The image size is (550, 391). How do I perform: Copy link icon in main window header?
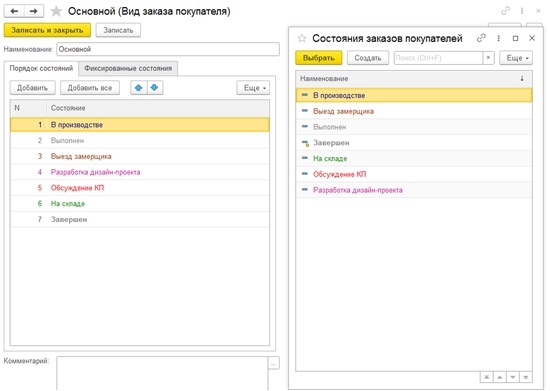coord(505,11)
